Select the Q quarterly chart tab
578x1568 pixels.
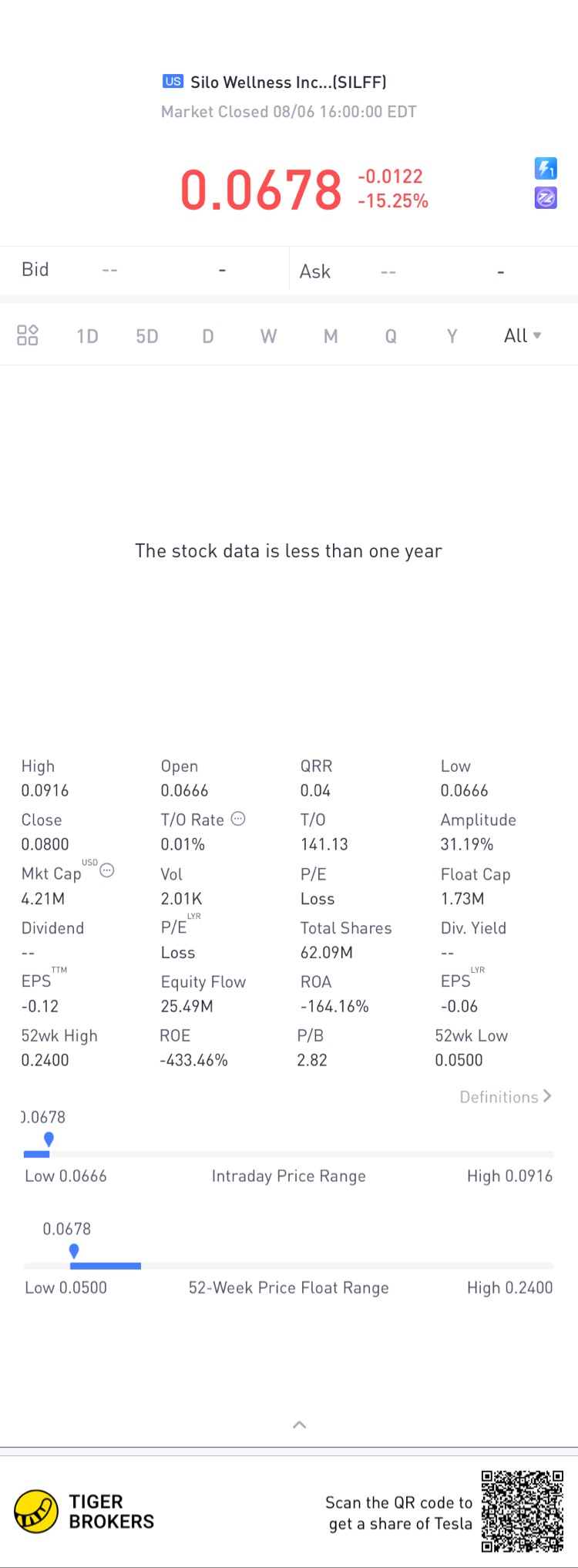[x=391, y=336]
